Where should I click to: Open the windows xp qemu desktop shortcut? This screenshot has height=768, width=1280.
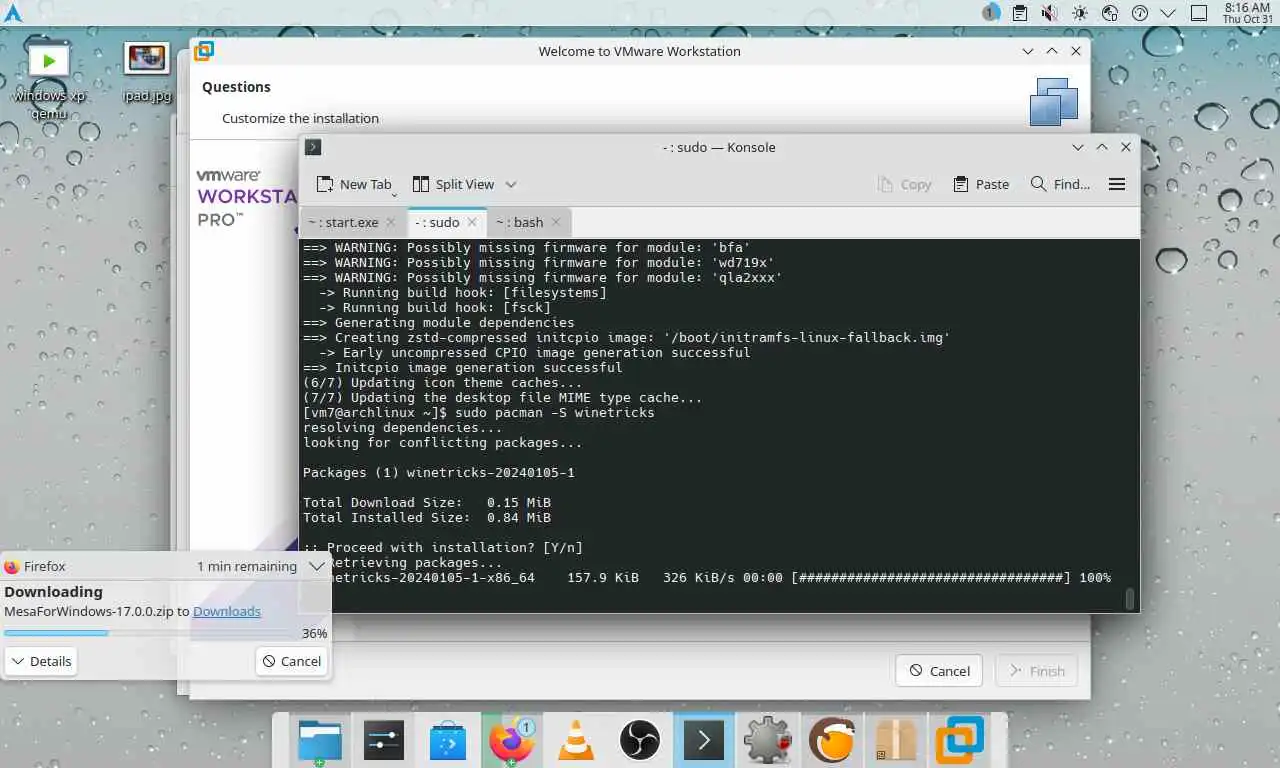tap(48, 78)
